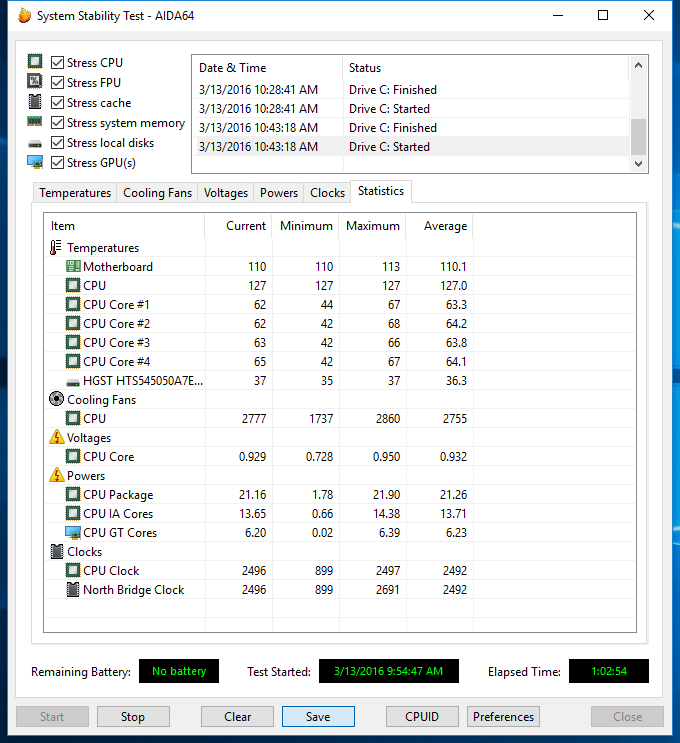Image resolution: width=680 pixels, height=743 pixels.
Task: Click the icon beside CPU Core #3
Action: [73, 342]
